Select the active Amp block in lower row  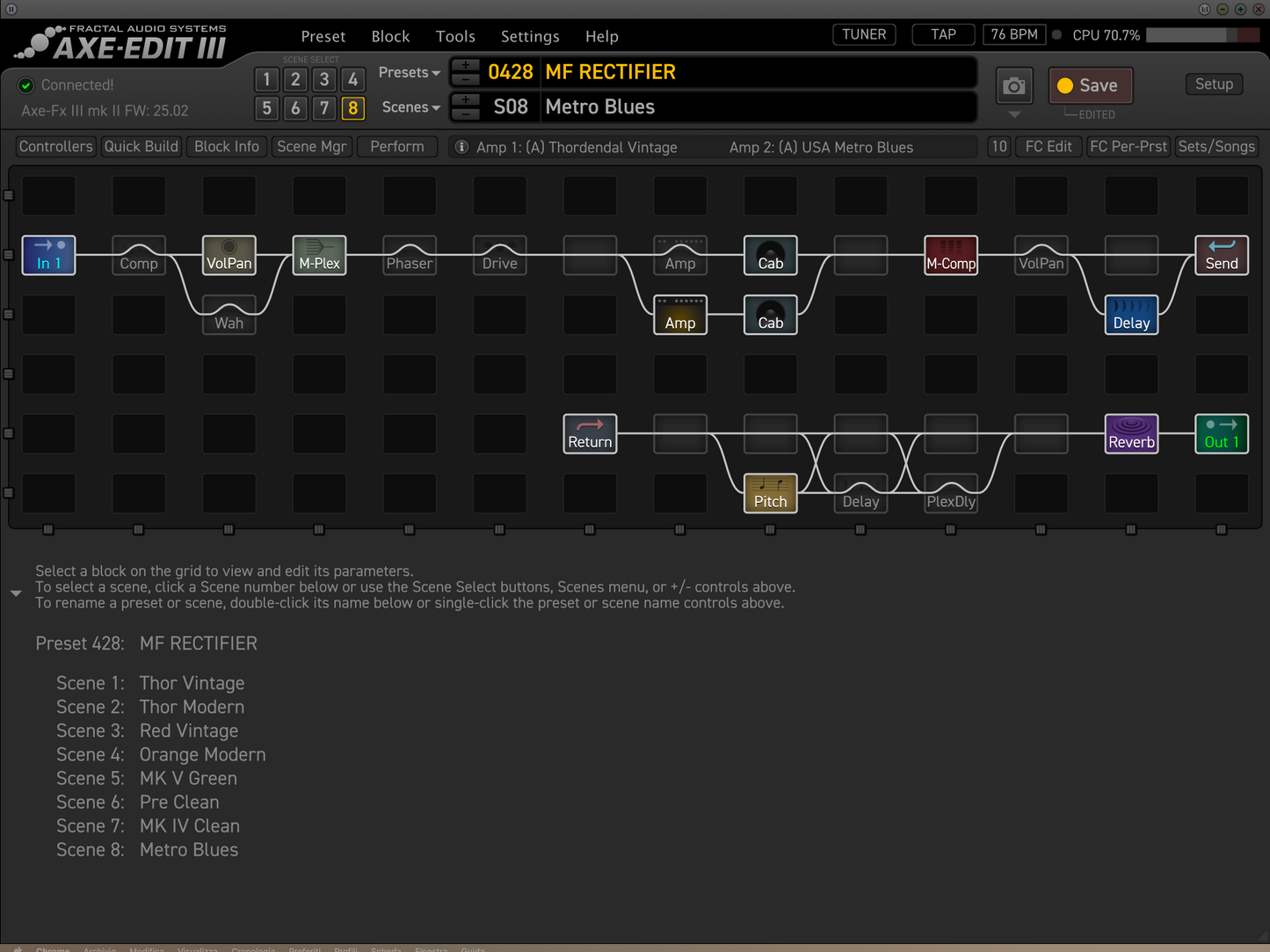click(680, 315)
